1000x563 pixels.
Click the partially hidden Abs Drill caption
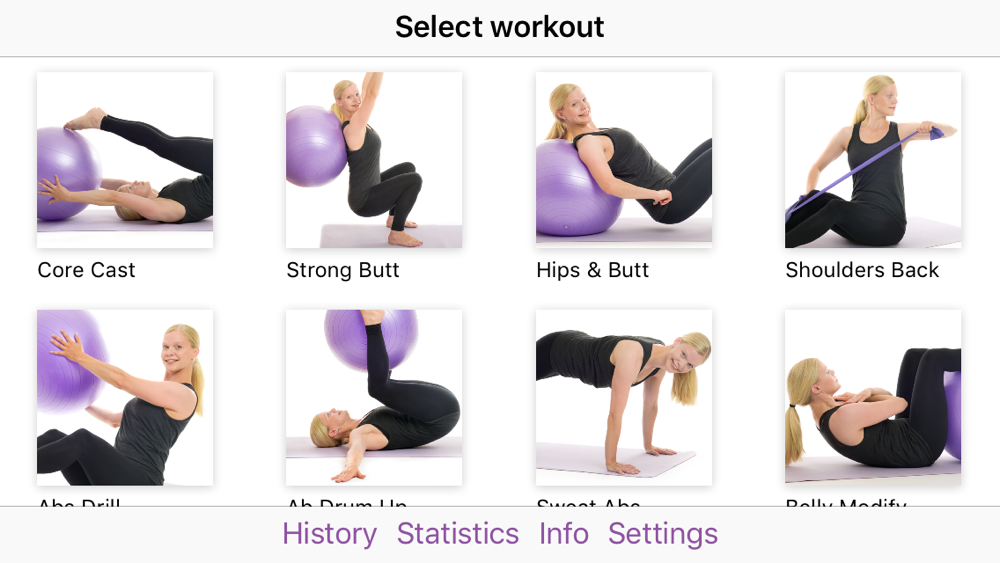coord(79,502)
